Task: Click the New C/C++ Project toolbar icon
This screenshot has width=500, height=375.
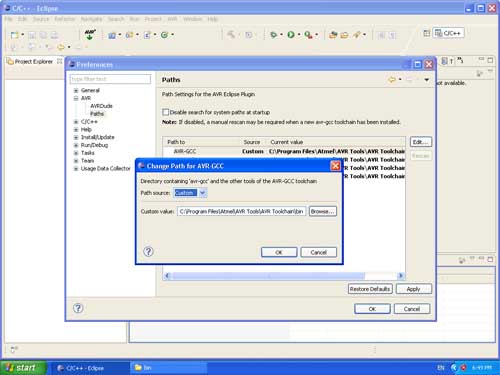Action: click(x=112, y=35)
